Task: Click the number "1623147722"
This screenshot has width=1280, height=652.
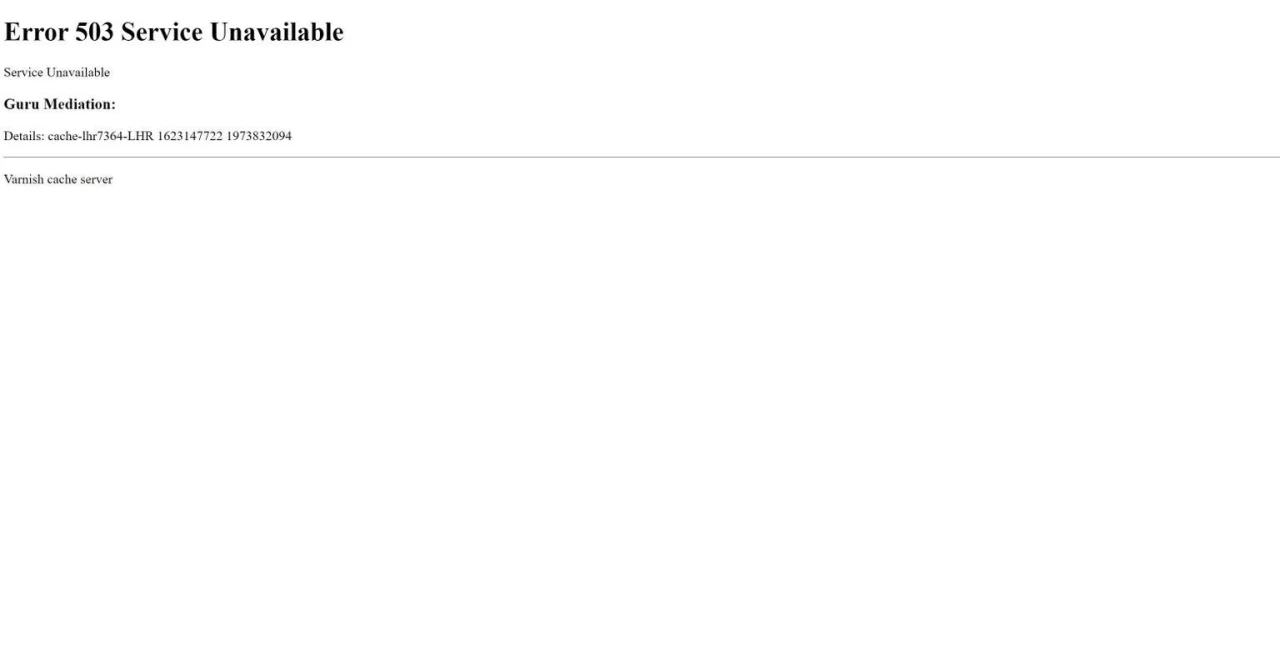Action: (190, 136)
